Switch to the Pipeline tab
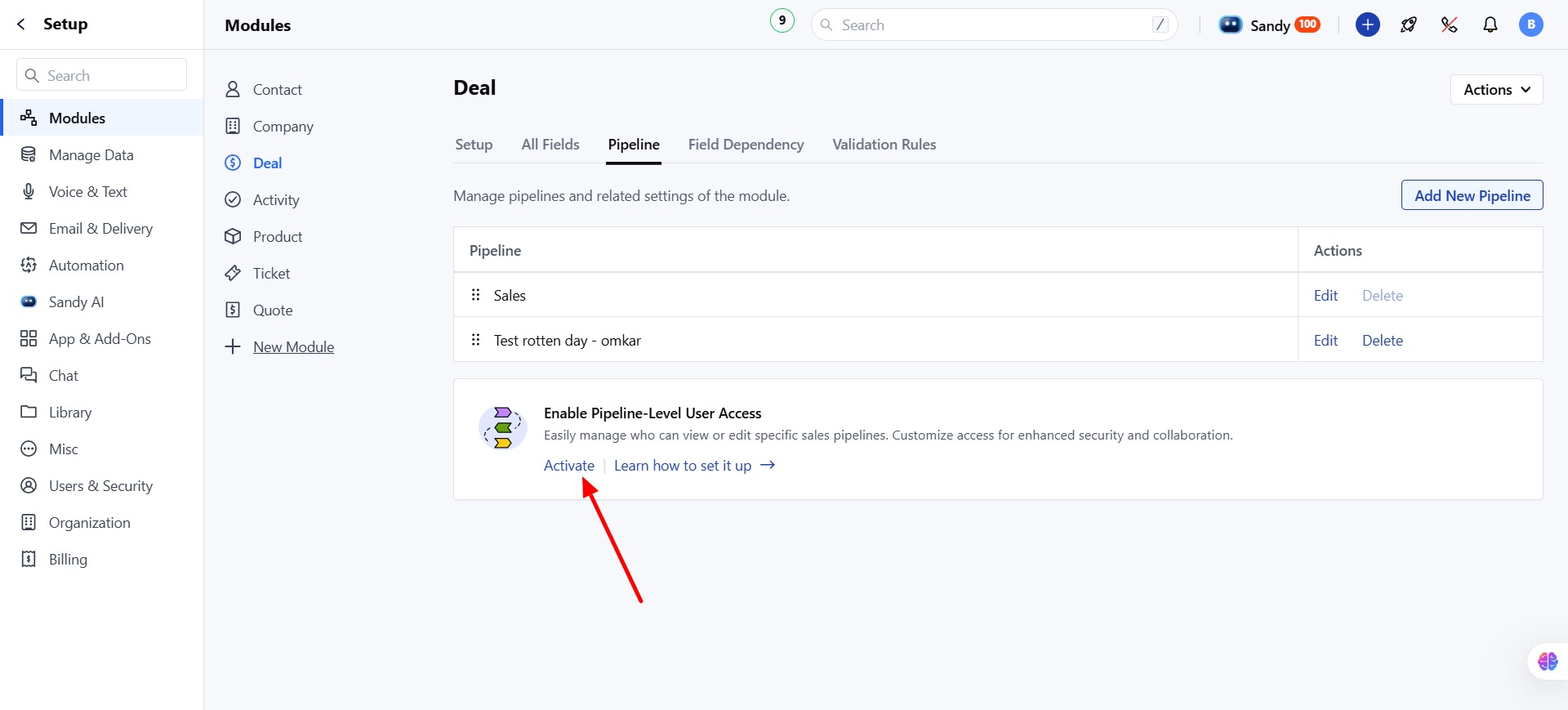 point(634,145)
